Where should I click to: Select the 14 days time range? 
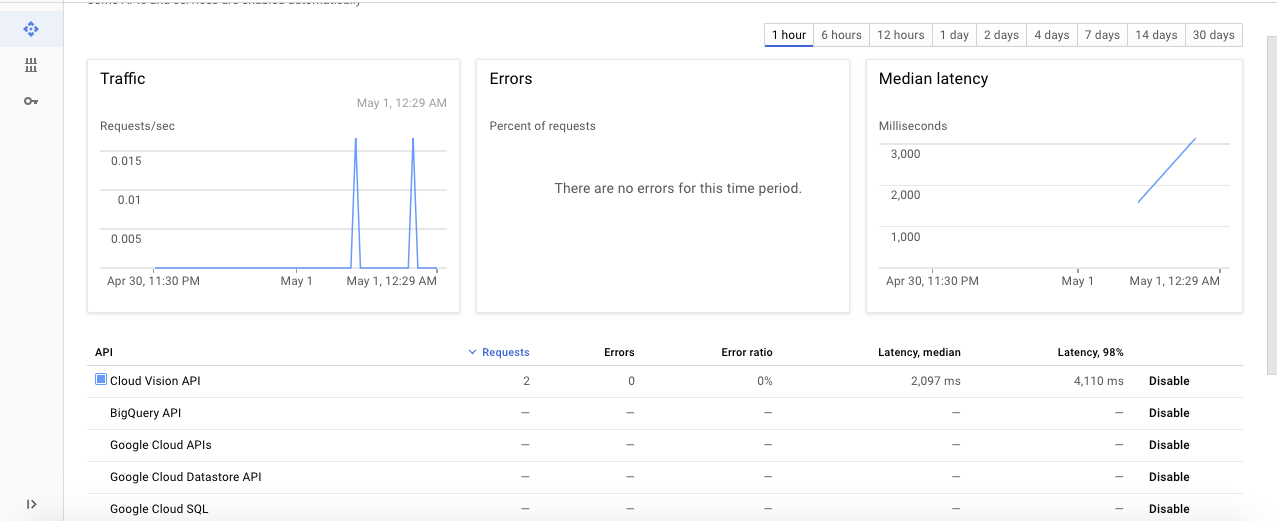[1156, 35]
